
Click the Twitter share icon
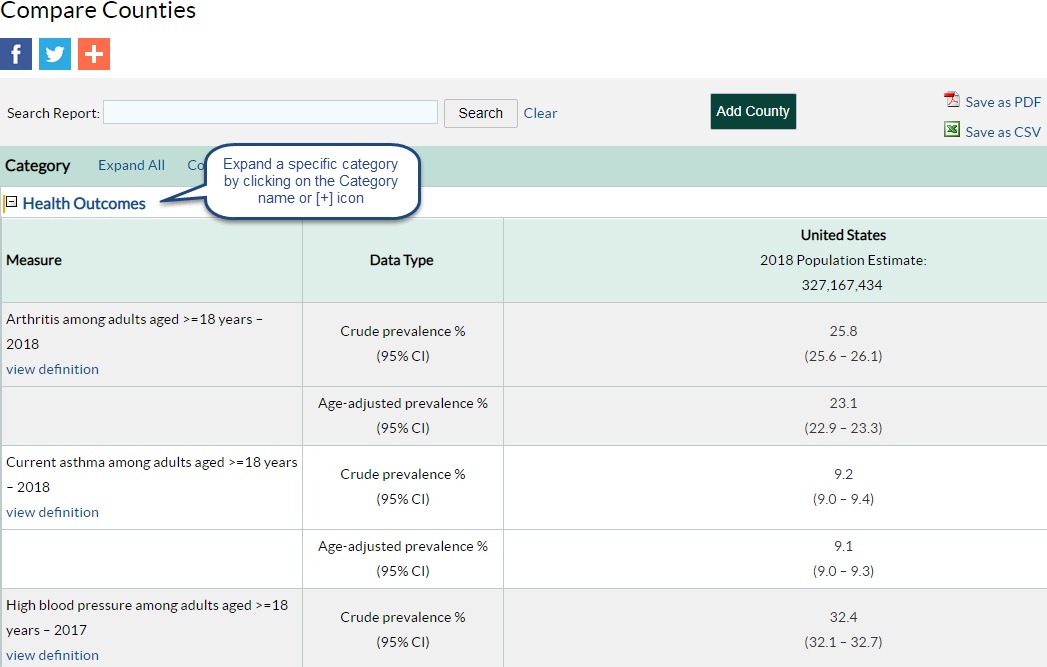point(55,54)
